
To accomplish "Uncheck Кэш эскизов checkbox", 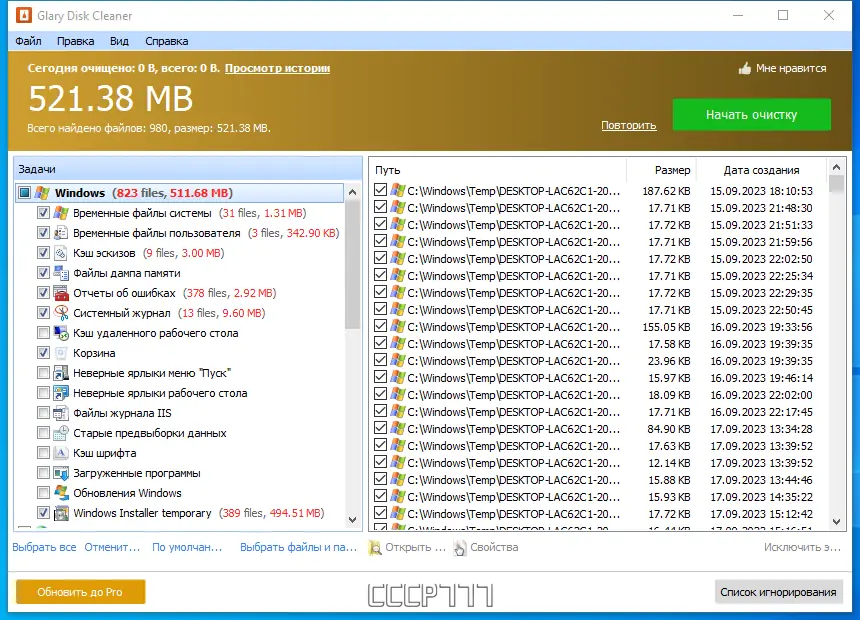I will coord(43,253).
